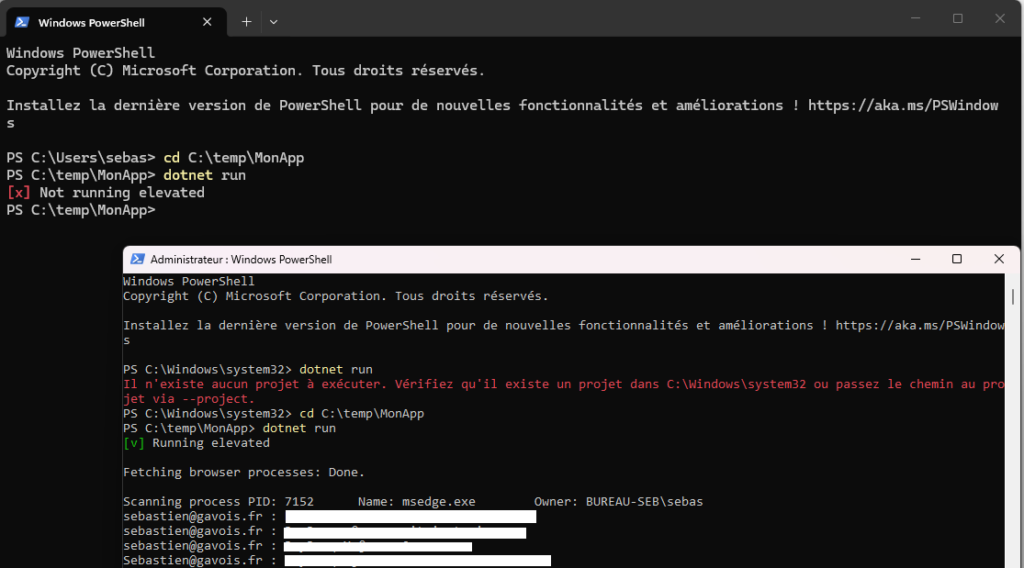The height and width of the screenshot is (568, 1024).
Task: Close the Administrateur PowerShell window
Action: (999, 259)
